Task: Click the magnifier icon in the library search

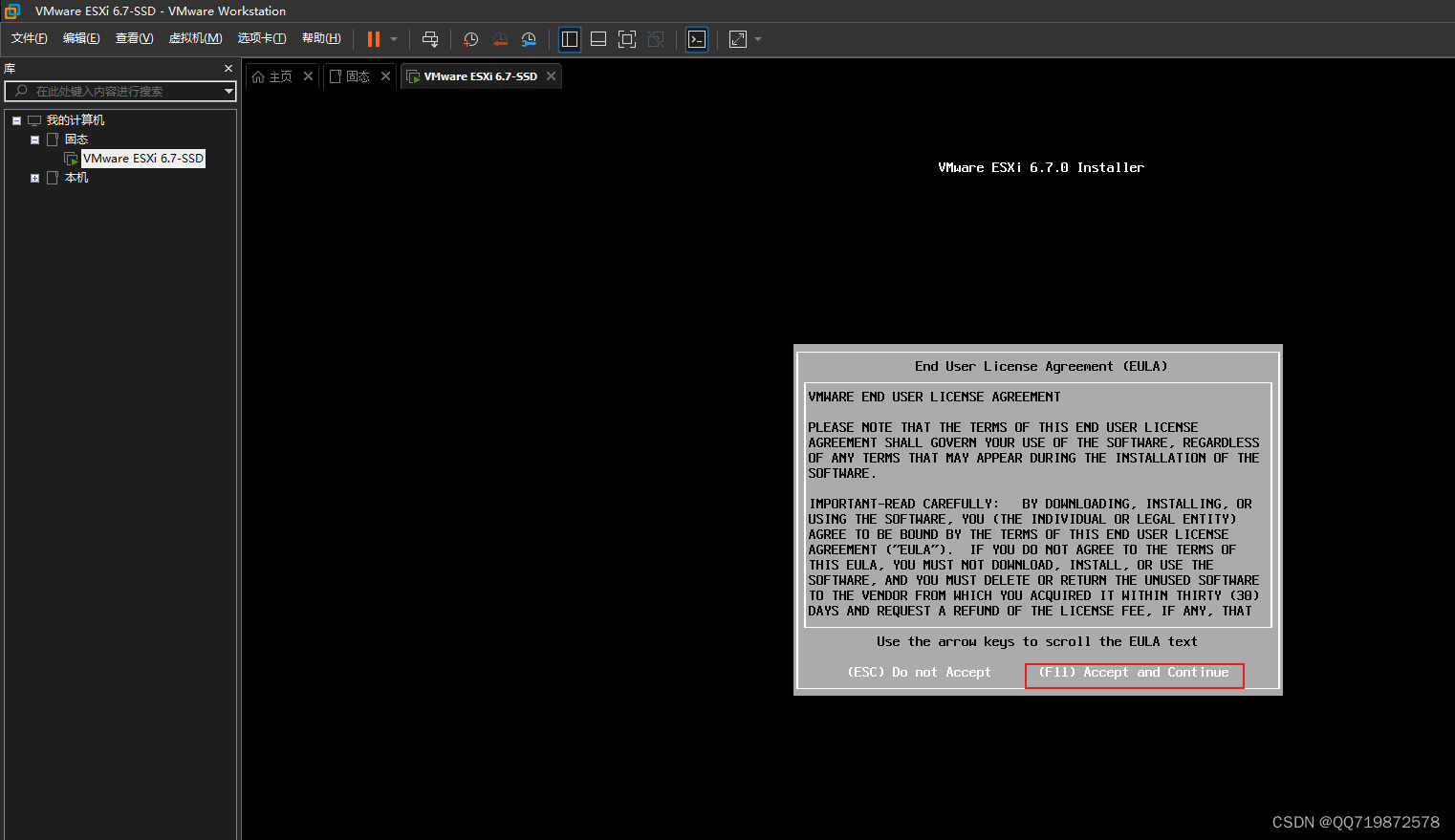Action: (21, 92)
